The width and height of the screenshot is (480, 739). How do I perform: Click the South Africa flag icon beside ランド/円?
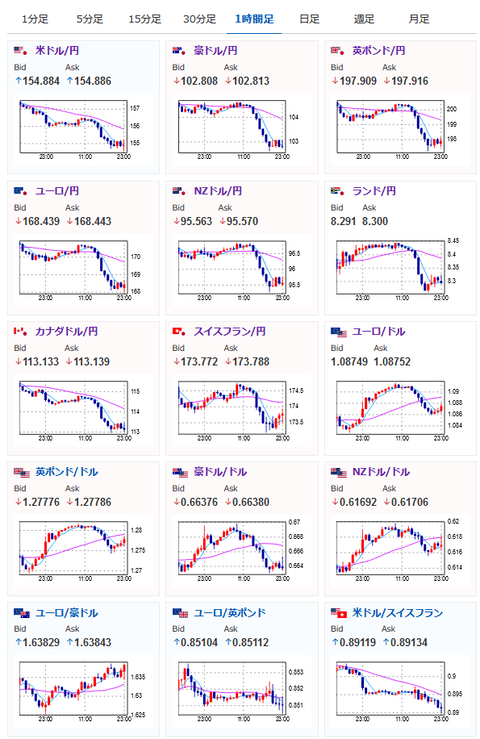click(337, 191)
